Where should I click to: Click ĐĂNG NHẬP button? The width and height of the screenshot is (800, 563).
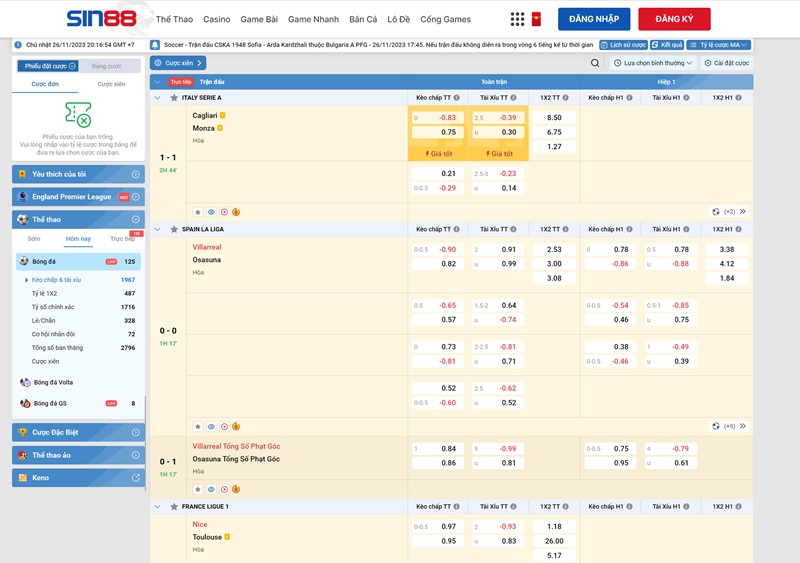[x=594, y=19]
